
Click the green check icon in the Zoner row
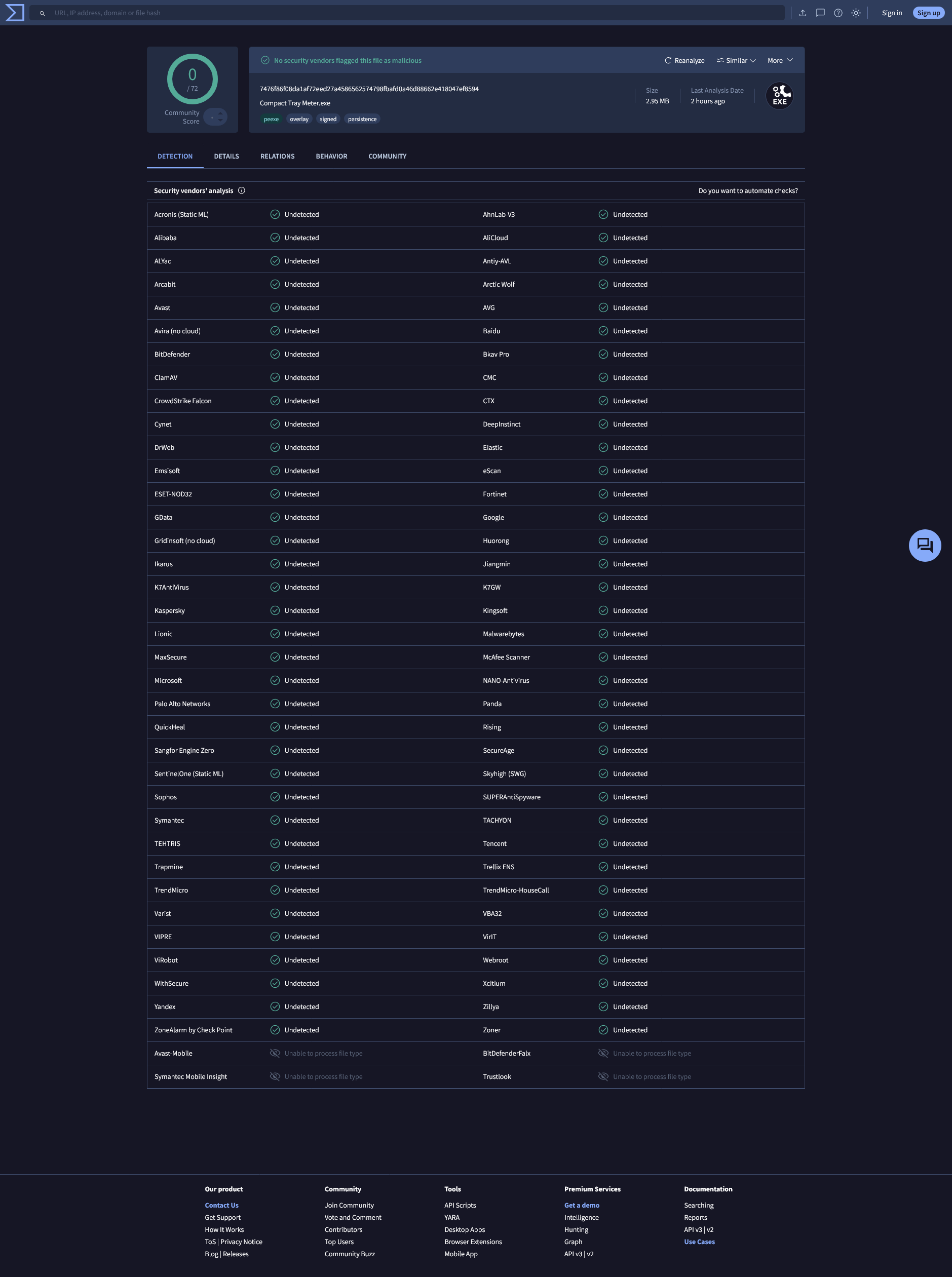pos(603,1030)
